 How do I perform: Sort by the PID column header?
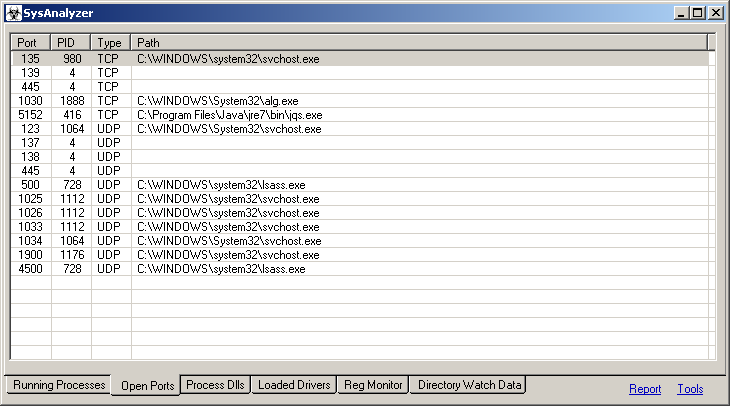pyautogui.click(x=71, y=43)
